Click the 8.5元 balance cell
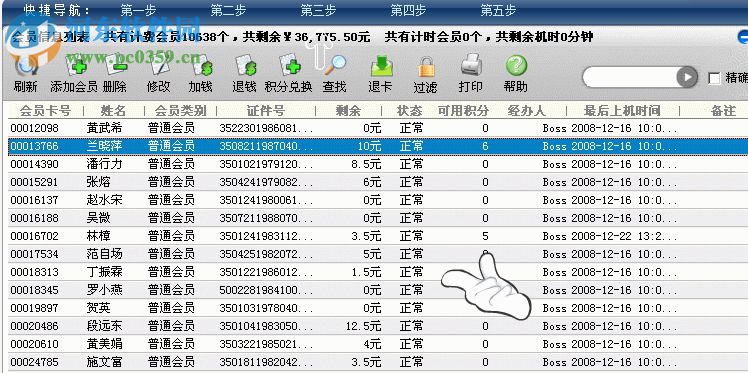The width and height of the screenshot is (748, 373). click(x=366, y=164)
